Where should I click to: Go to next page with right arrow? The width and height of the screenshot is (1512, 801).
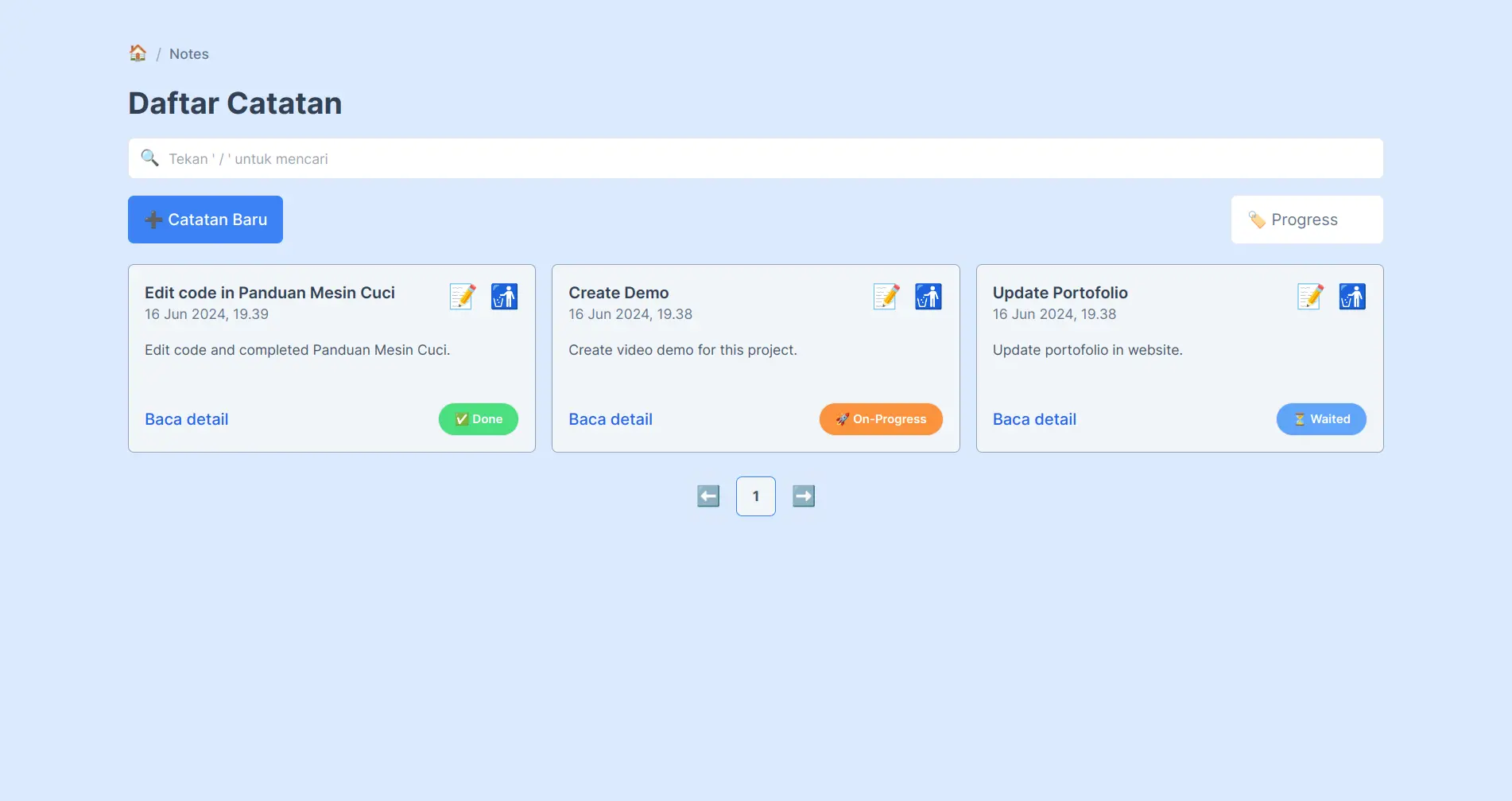[x=804, y=496]
